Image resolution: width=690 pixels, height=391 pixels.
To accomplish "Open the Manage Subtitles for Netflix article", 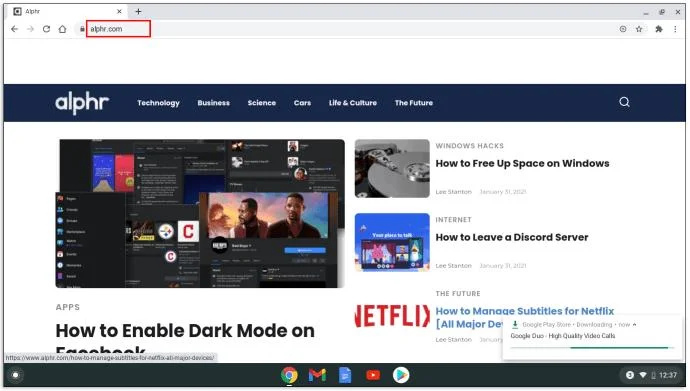I will pyautogui.click(x=525, y=311).
